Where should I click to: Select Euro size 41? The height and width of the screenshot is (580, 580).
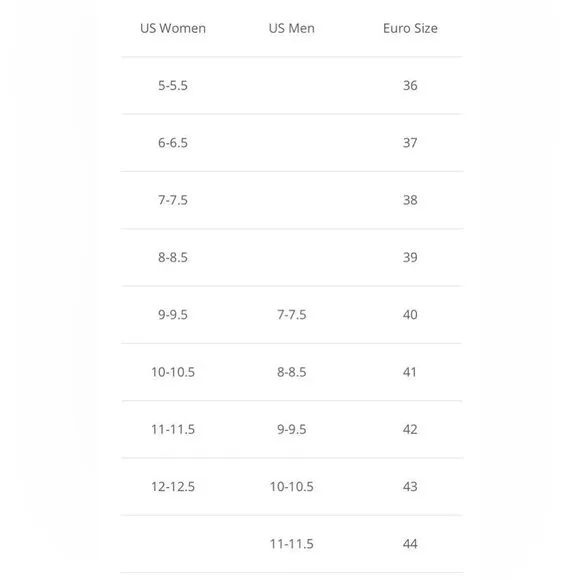410,372
